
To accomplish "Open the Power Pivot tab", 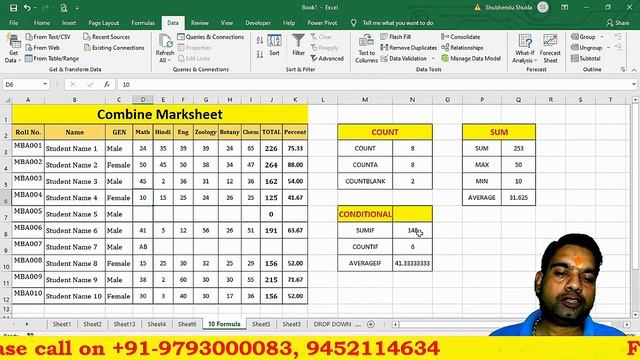I will [322, 23].
